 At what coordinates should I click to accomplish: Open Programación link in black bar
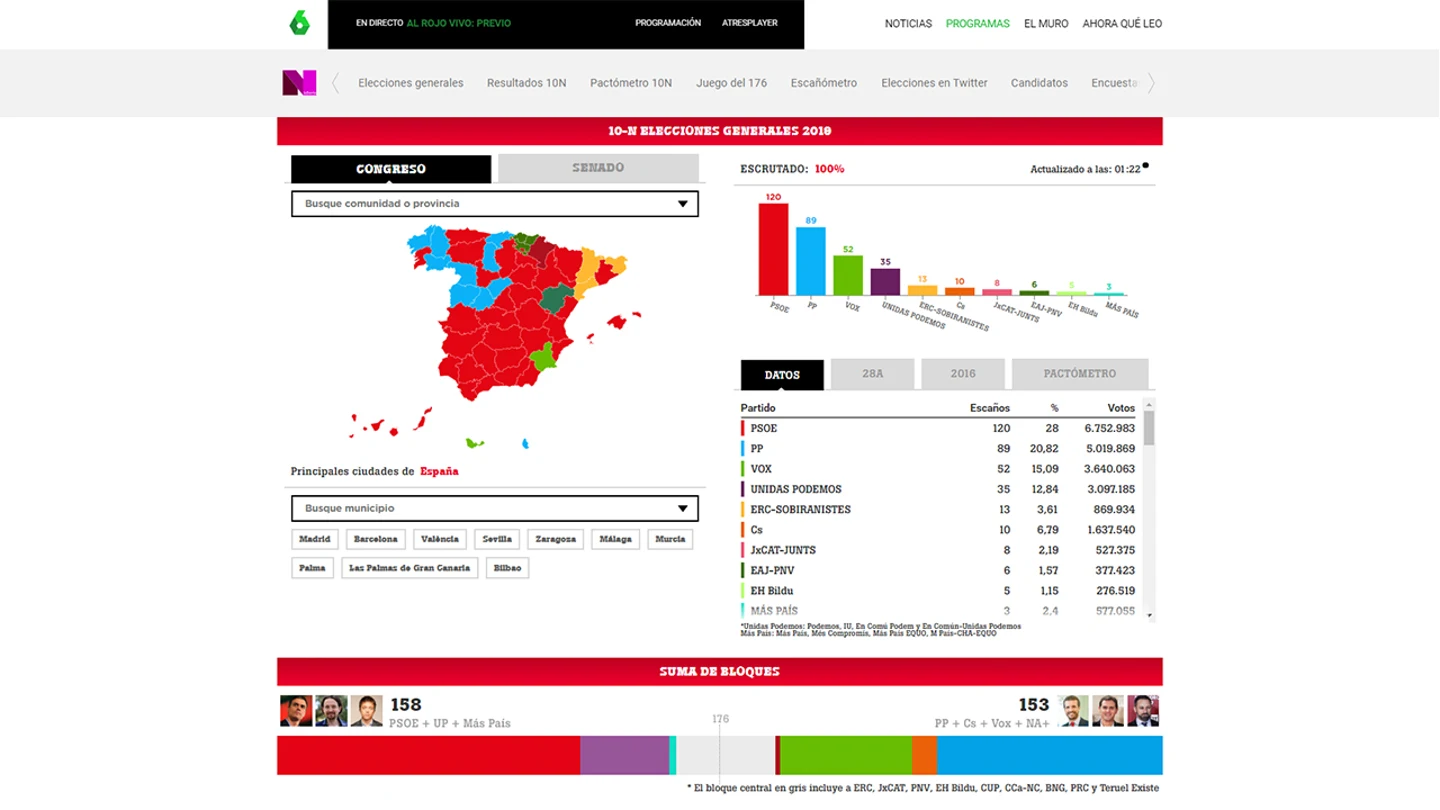click(x=668, y=23)
